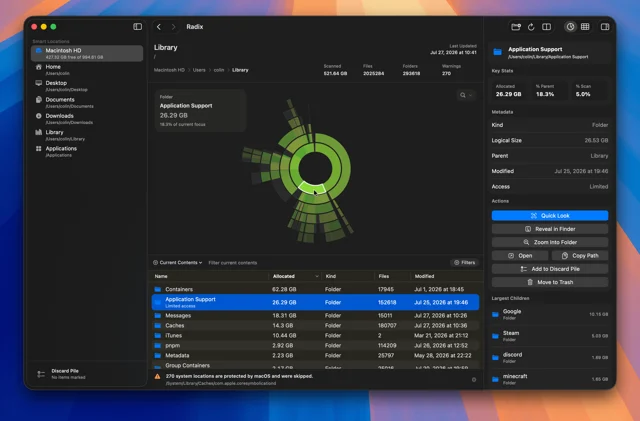Image resolution: width=640 pixels, height=421 pixels.
Task: Click Add to Discard Pile button
Action: point(550,269)
